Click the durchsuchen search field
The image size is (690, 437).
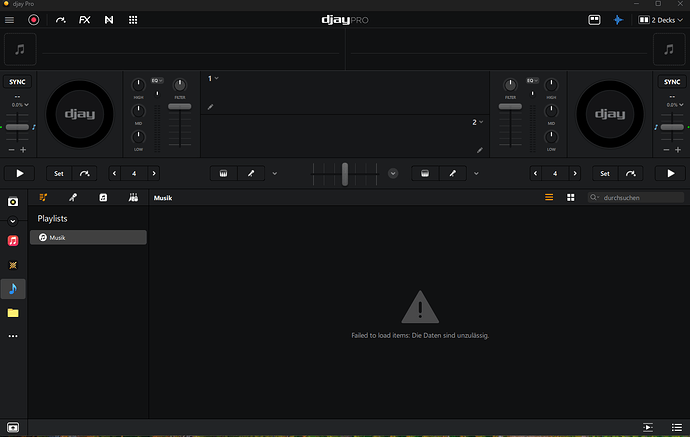coord(635,198)
